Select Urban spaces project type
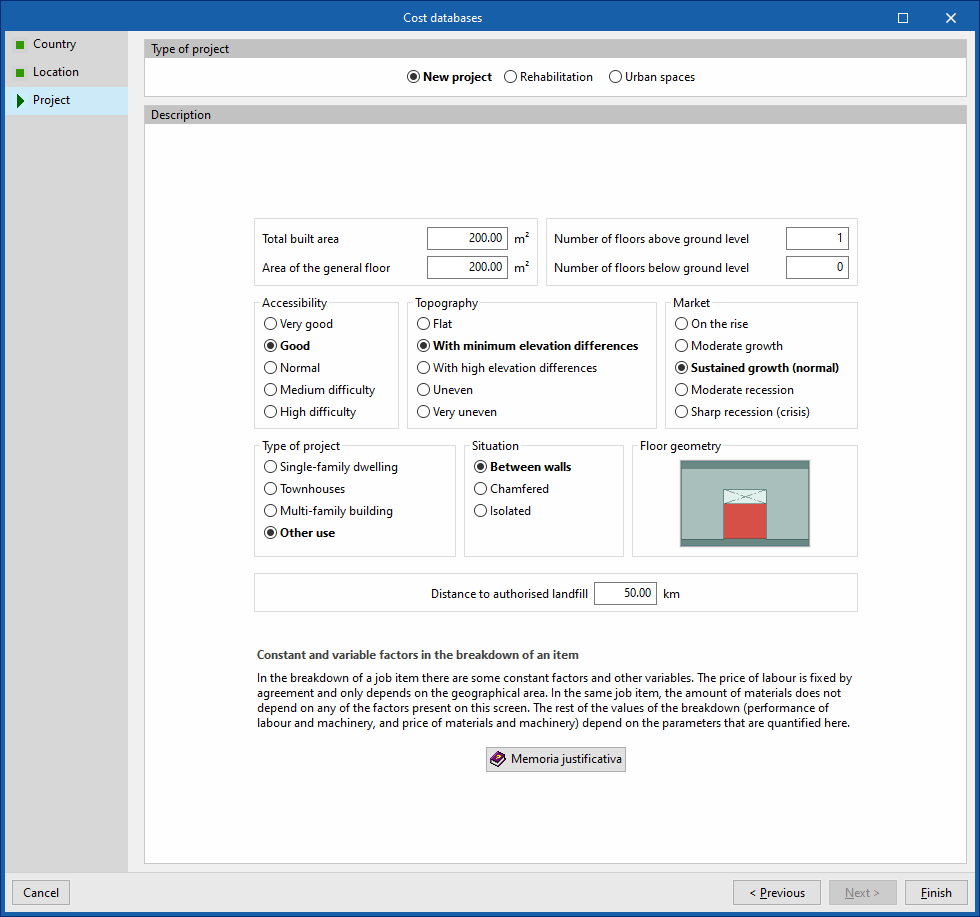Viewport: 980px width, 917px height. point(652,77)
